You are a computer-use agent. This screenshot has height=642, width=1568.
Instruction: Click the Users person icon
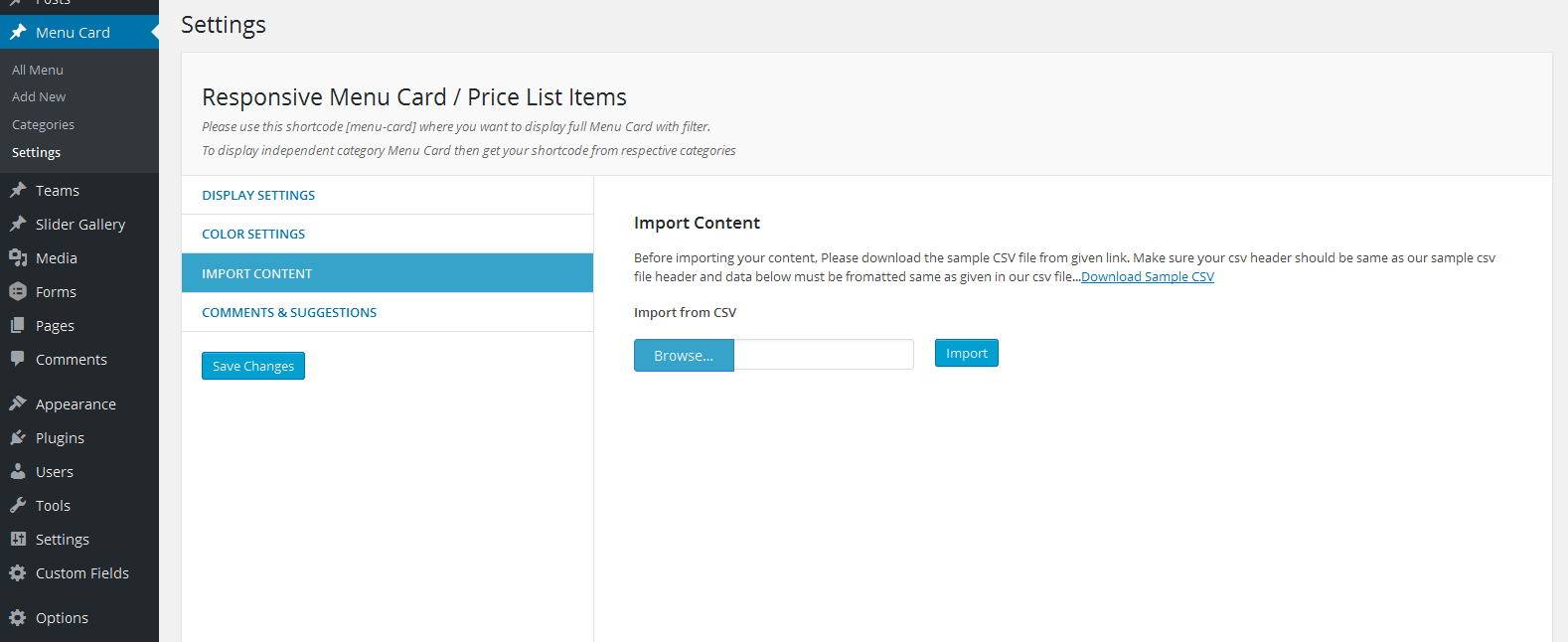pyautogui.click(x=18, y=471)
